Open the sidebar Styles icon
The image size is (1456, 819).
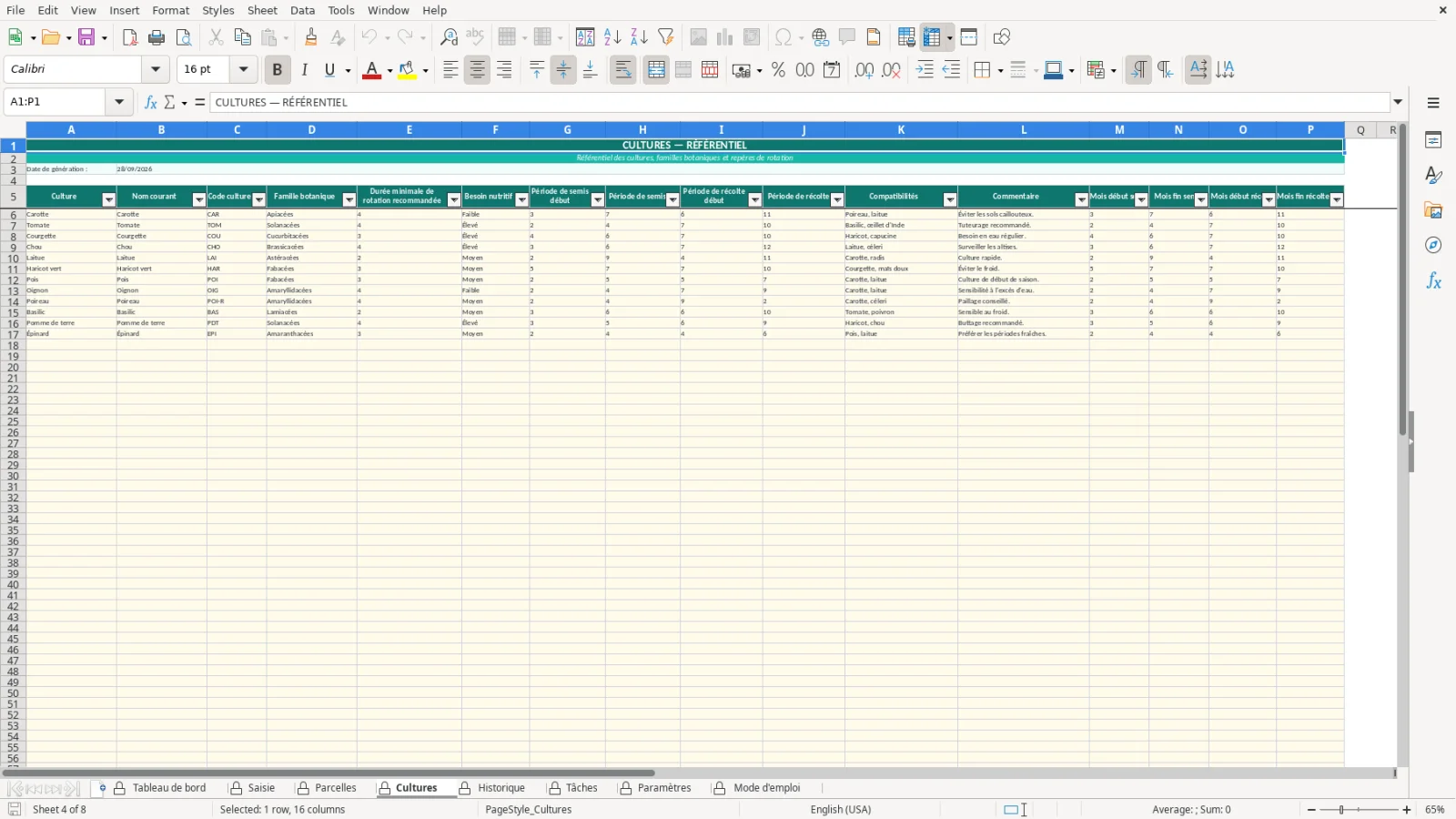pos(1433,175)
